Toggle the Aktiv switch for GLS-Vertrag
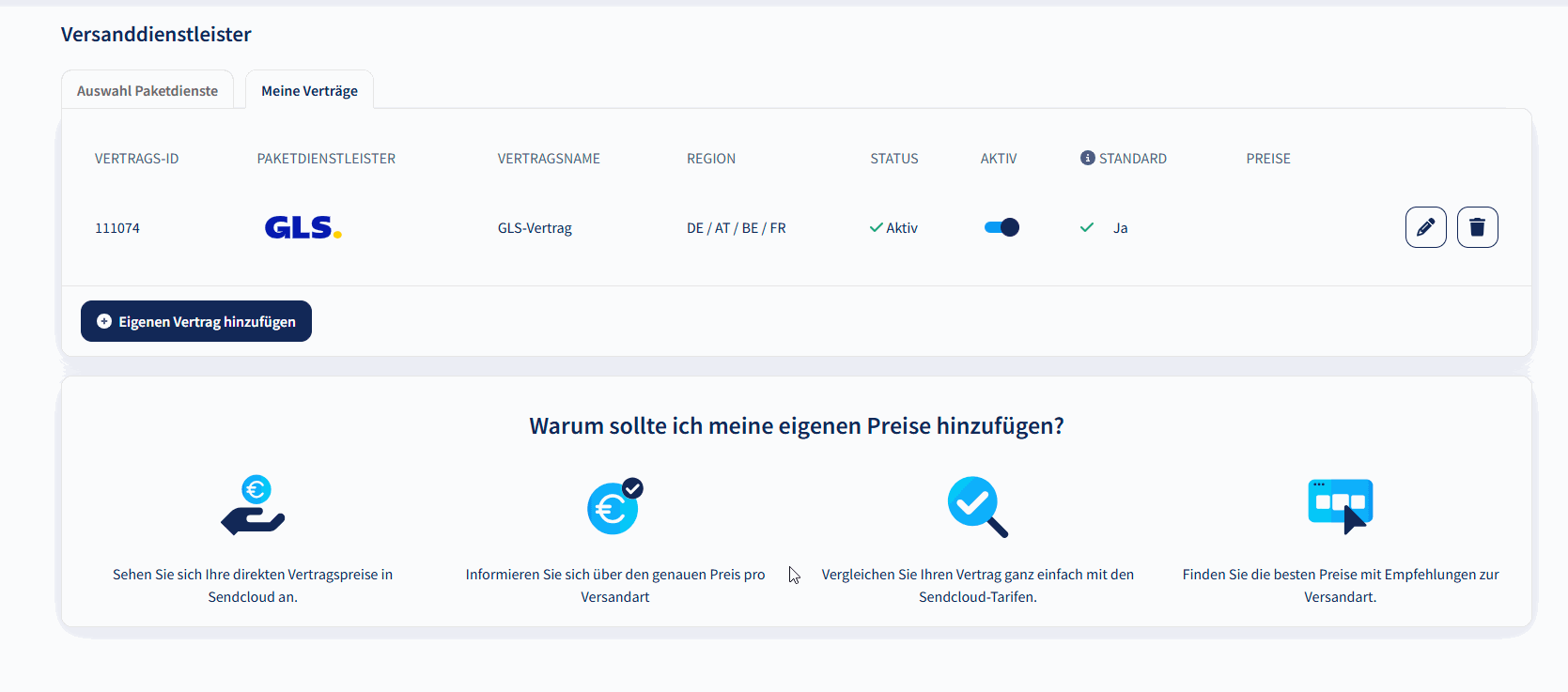This screenshot has width=1568, height=692. [x=1001, y=227]
